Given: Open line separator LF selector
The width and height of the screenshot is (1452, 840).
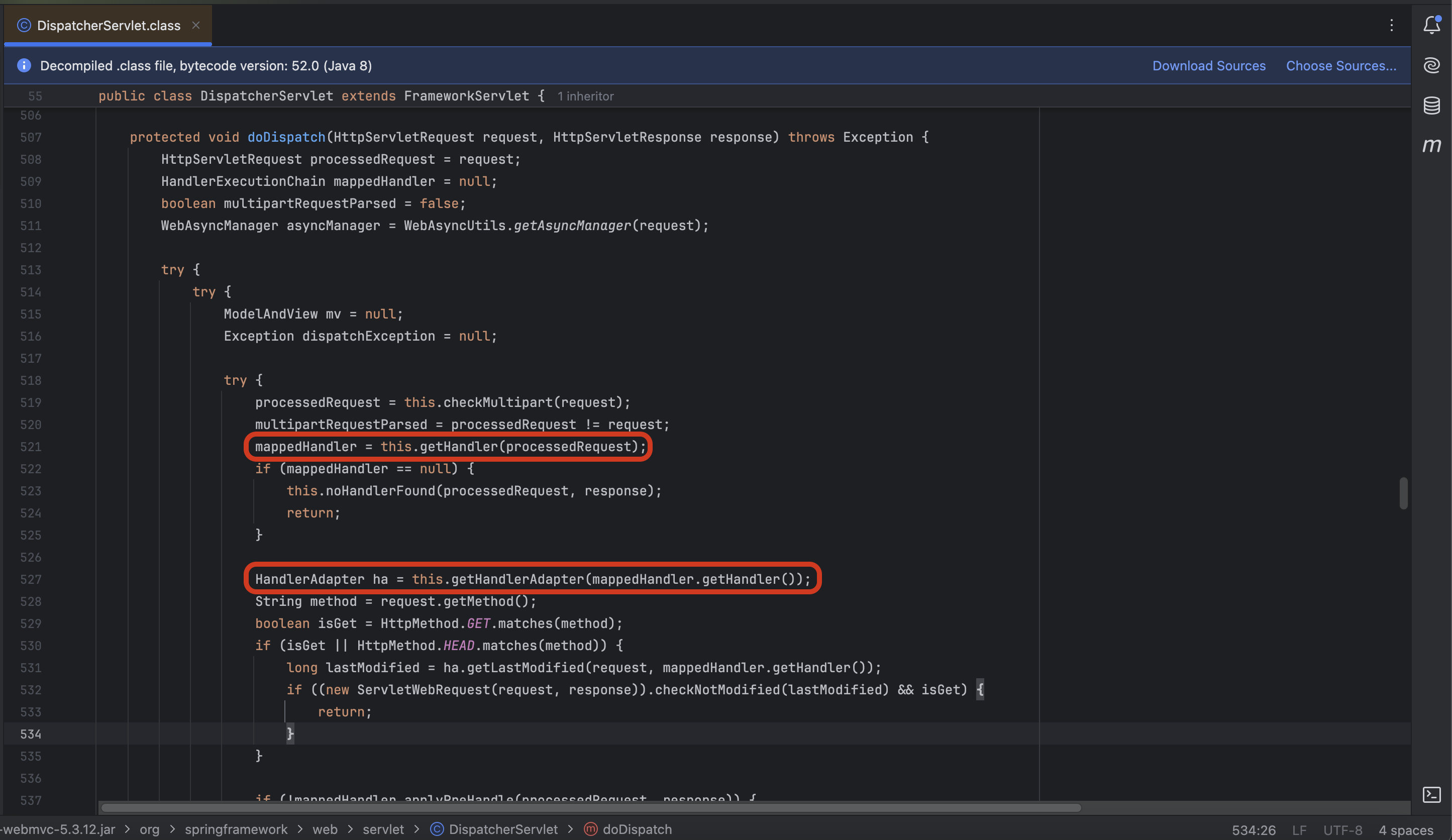Looking at the screenshot, I should [1299, 829].
